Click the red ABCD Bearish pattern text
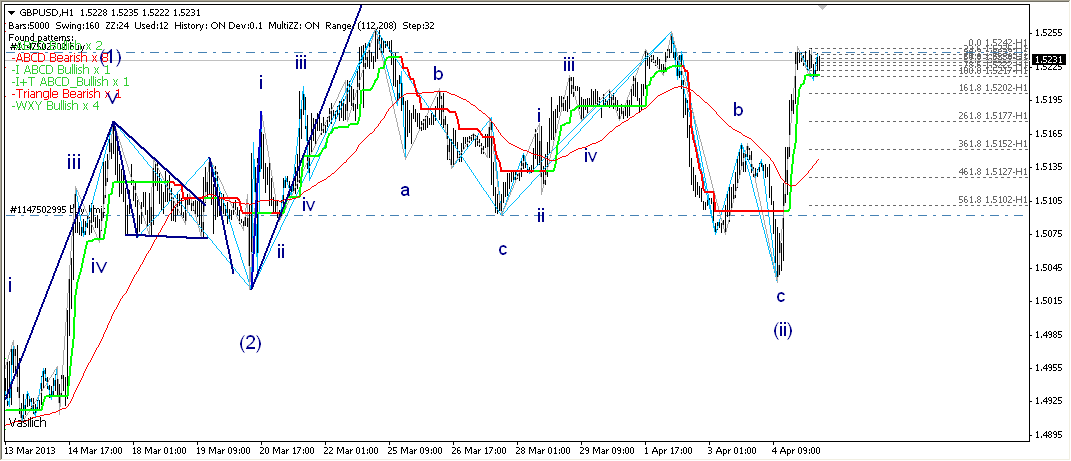This screenshot has height=461, width=1071. click(58, 57)
